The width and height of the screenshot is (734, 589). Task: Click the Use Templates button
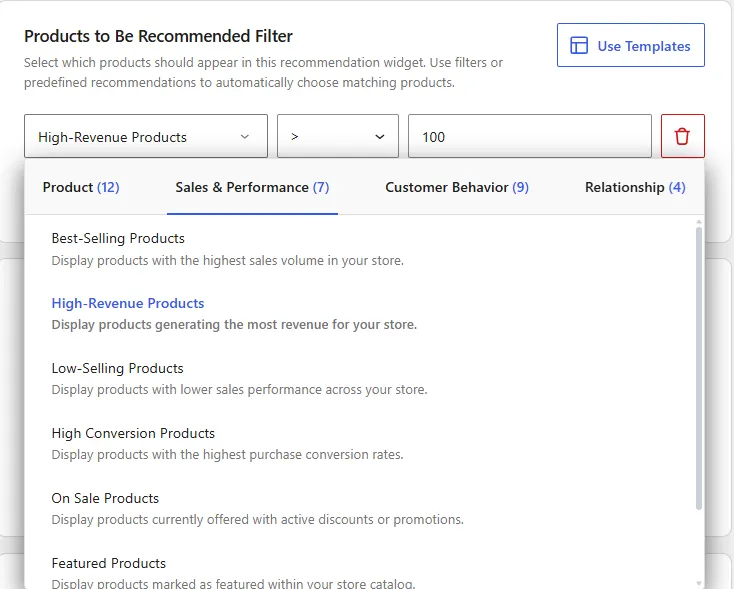pyautogui.click(x=631, y=45)
